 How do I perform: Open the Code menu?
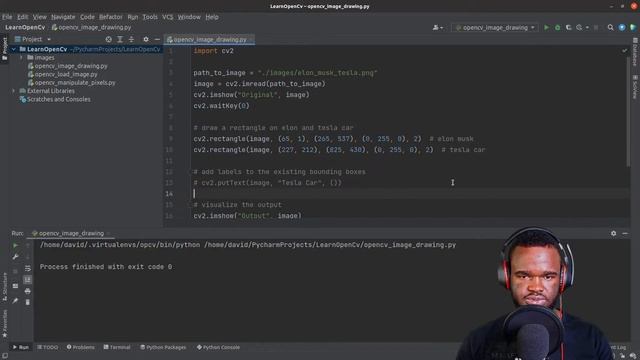(x=87, y=17)
